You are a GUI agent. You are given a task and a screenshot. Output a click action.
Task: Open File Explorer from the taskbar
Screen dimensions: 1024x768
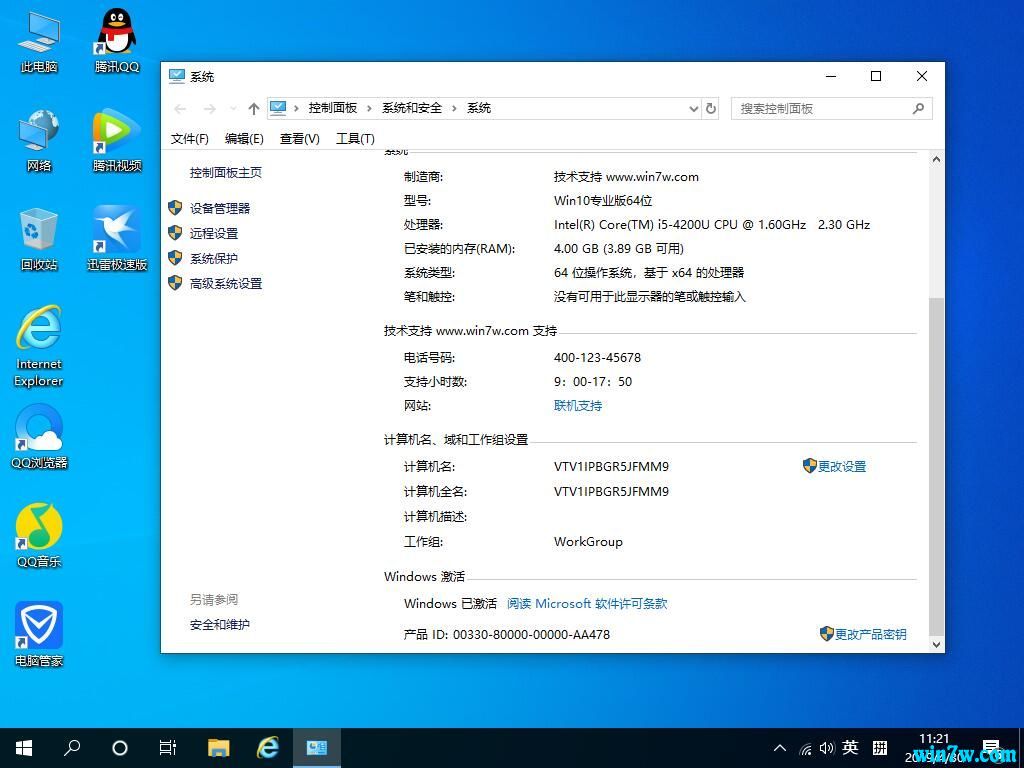218,748
